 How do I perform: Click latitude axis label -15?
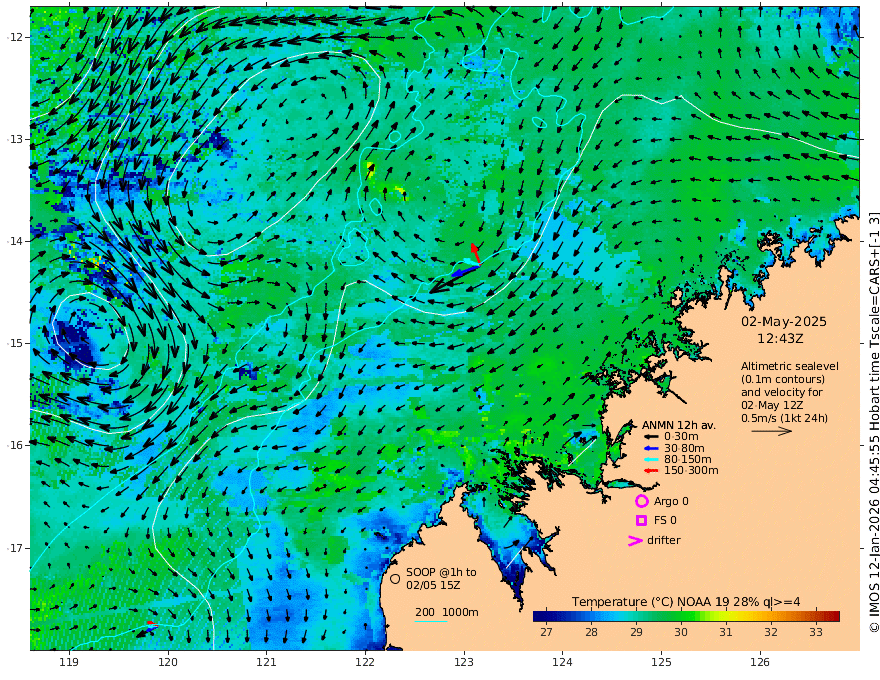tap(15, 343)
